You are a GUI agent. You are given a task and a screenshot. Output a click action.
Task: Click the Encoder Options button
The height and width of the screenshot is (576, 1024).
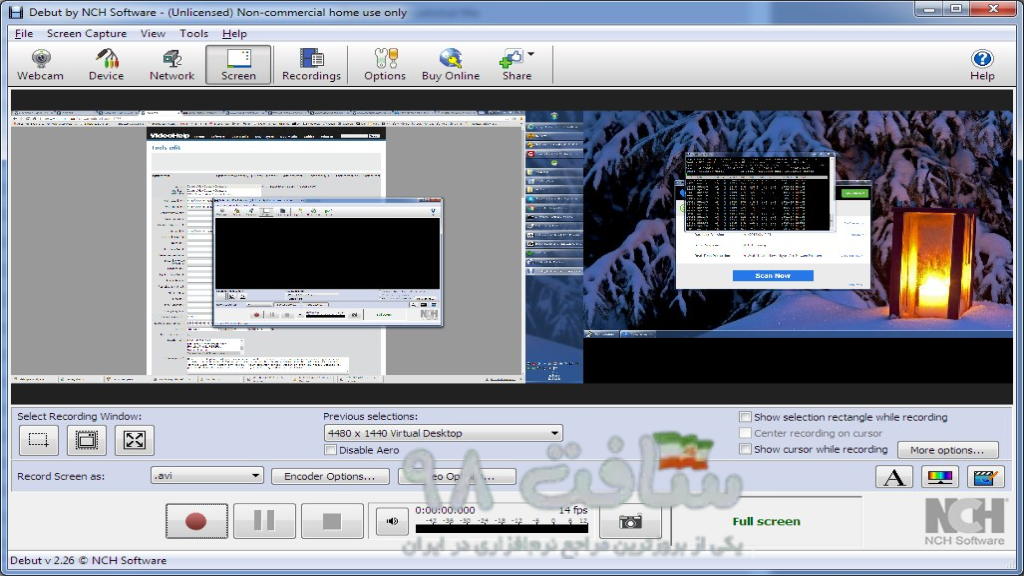[x=330, y=476]
